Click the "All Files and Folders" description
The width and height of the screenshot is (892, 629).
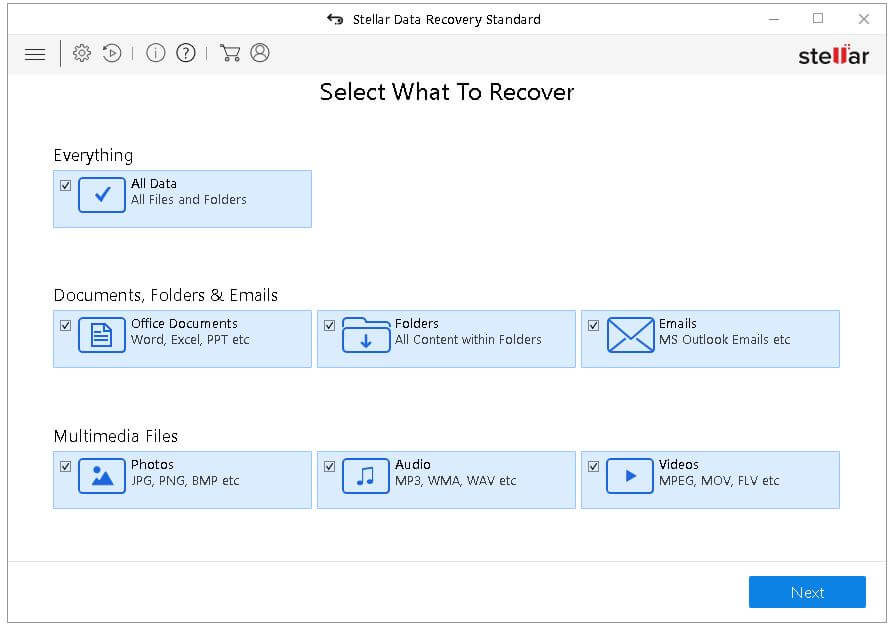pos(189,200)
